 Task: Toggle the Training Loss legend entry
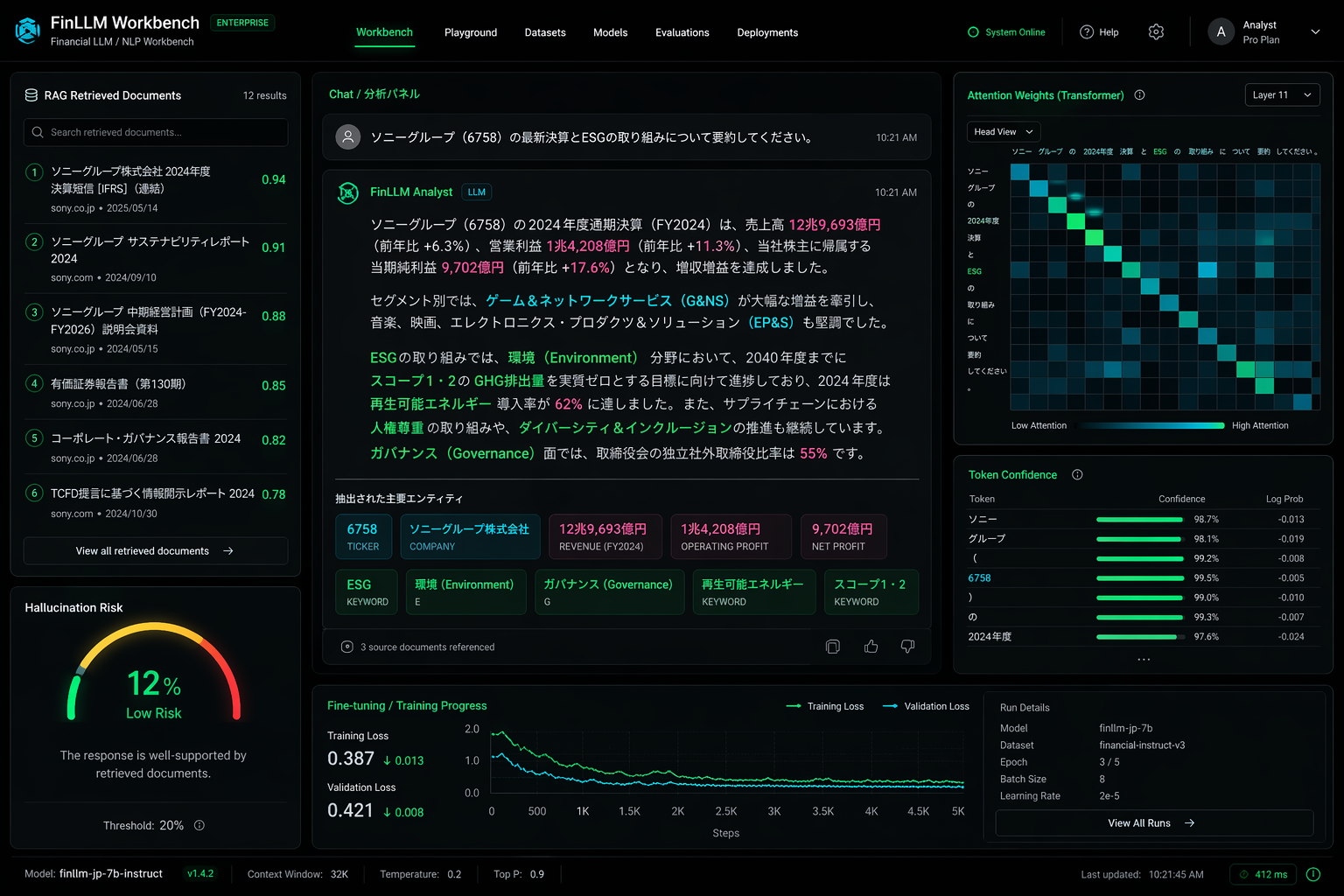click(824, 706)
